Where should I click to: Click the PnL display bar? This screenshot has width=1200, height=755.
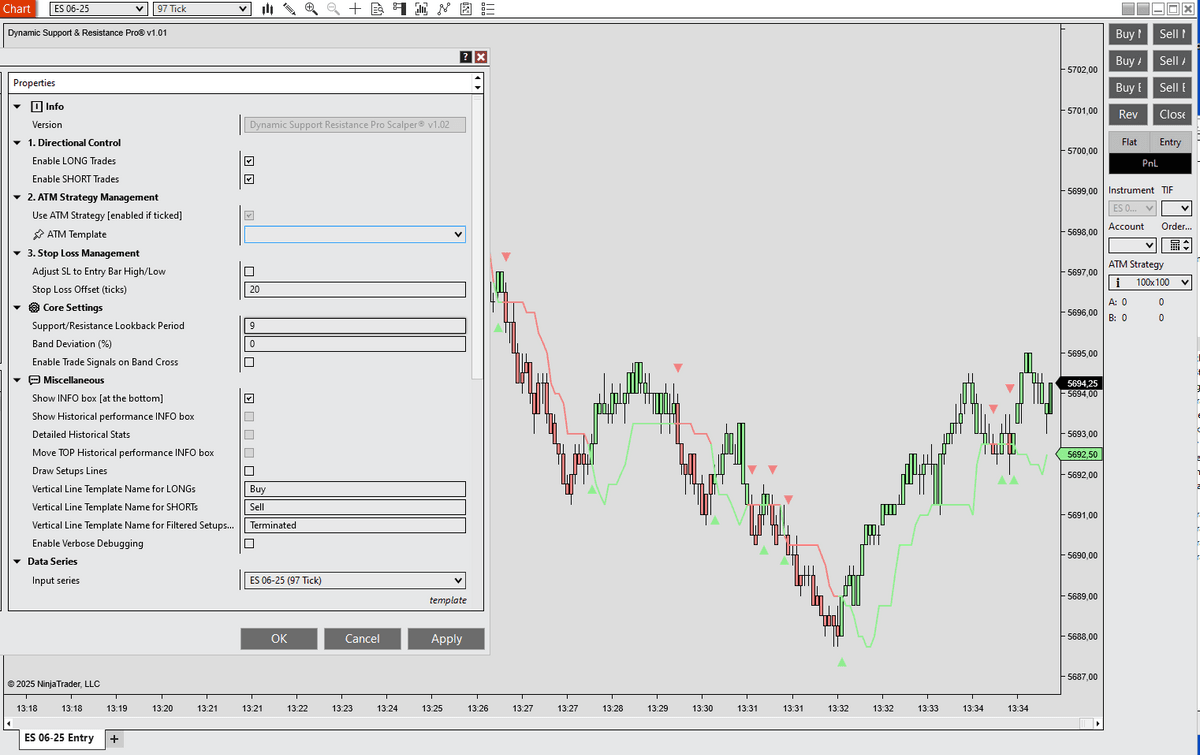[1150, 163]
